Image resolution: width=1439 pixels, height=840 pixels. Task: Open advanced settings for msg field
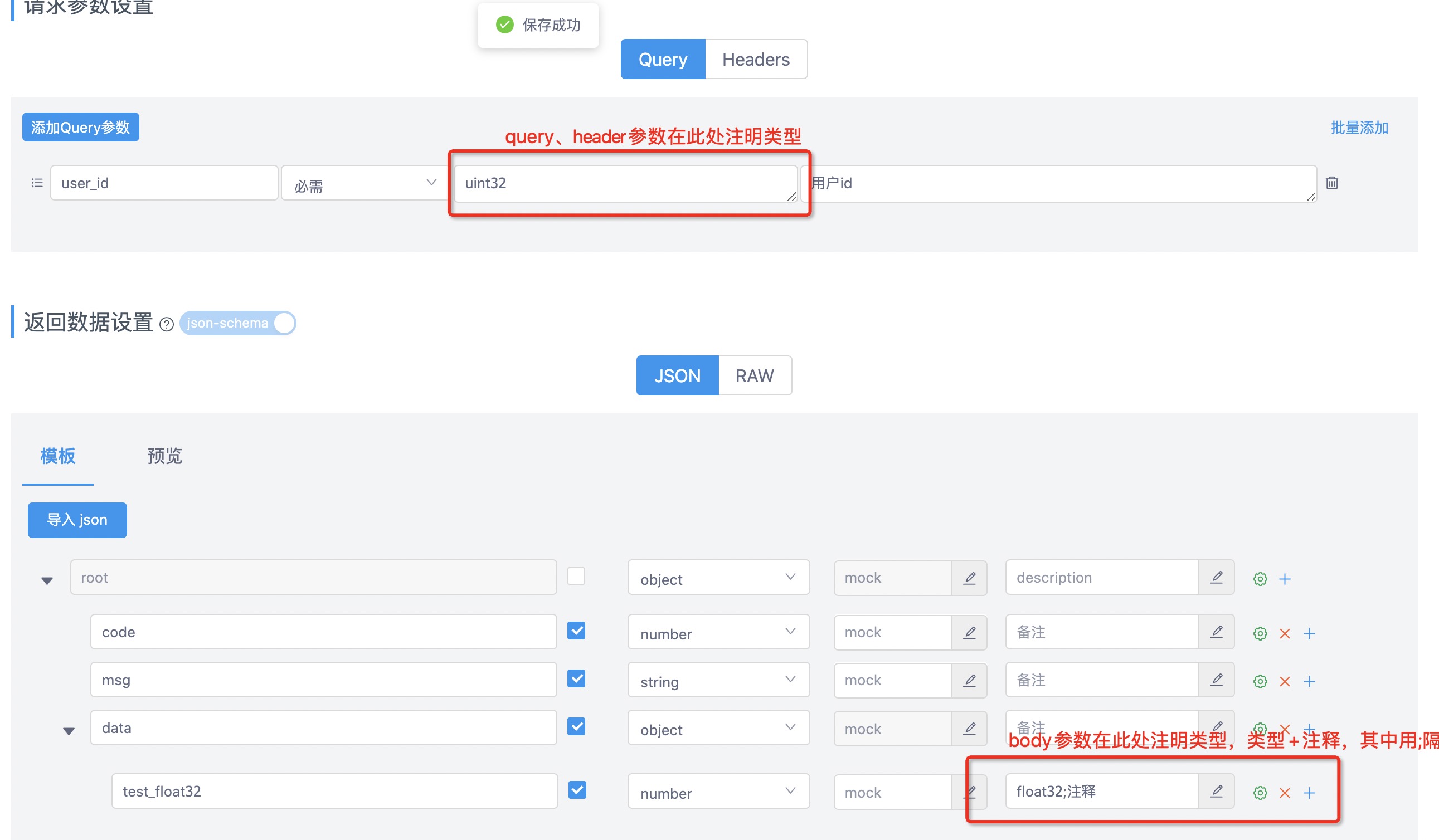tap(1260, 682)
